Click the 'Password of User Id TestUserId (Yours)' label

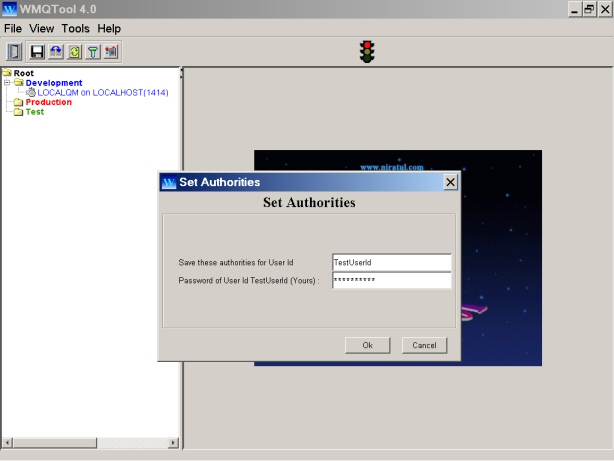[249, 280]
